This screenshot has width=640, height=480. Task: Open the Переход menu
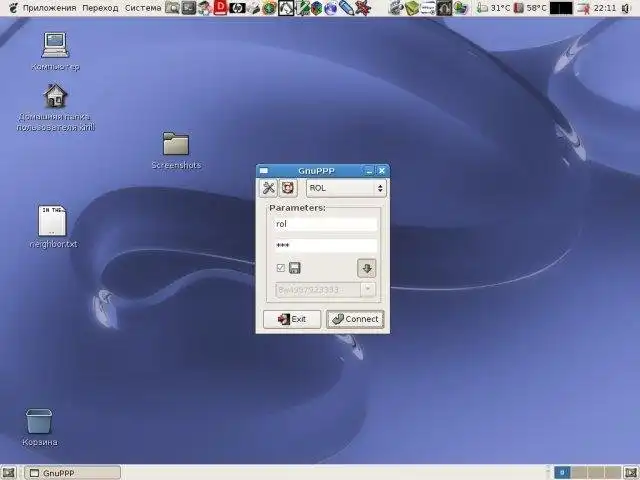pyautogui.click(x=100, y=8)
